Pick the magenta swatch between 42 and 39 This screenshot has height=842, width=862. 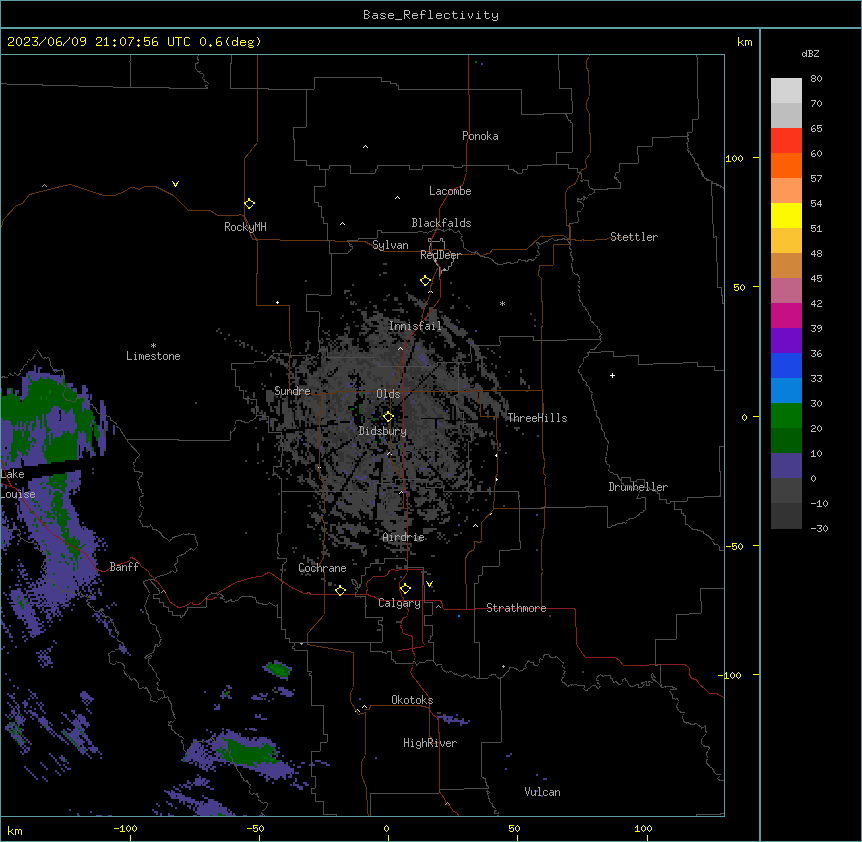(x=786, y=315)
